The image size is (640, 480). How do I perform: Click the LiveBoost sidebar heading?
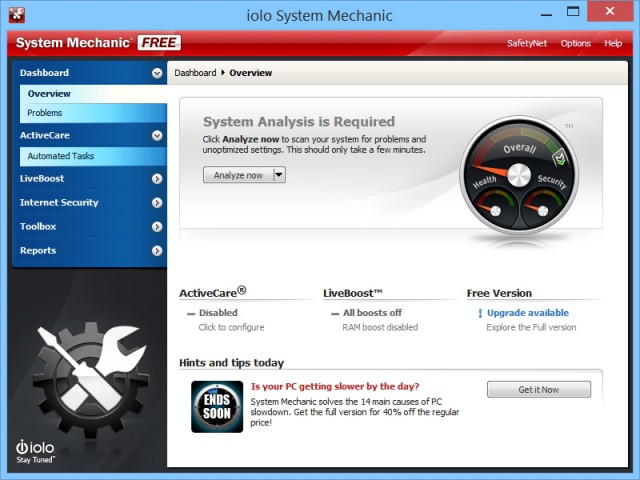(x=42, y=179)
